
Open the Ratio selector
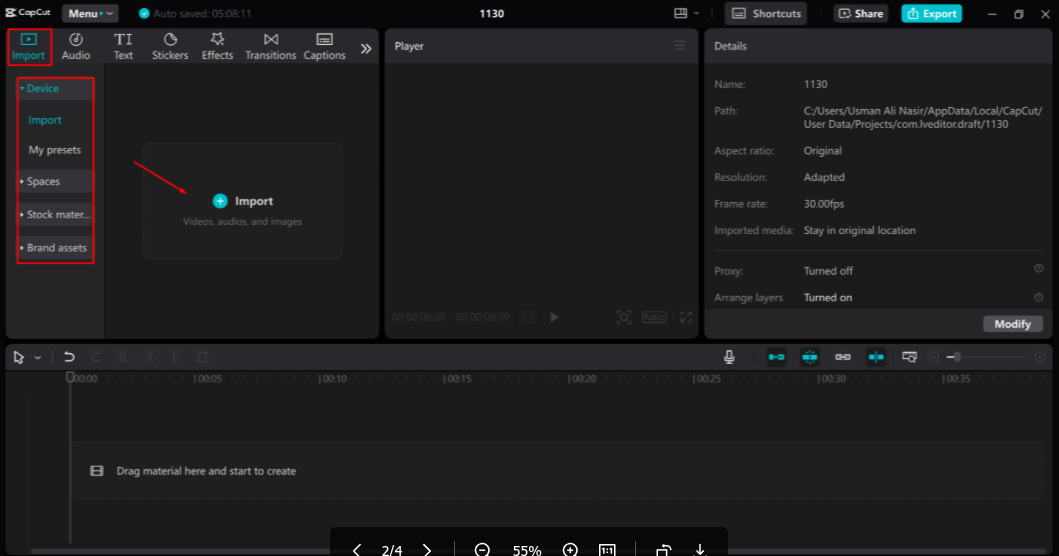click(654, 317)
